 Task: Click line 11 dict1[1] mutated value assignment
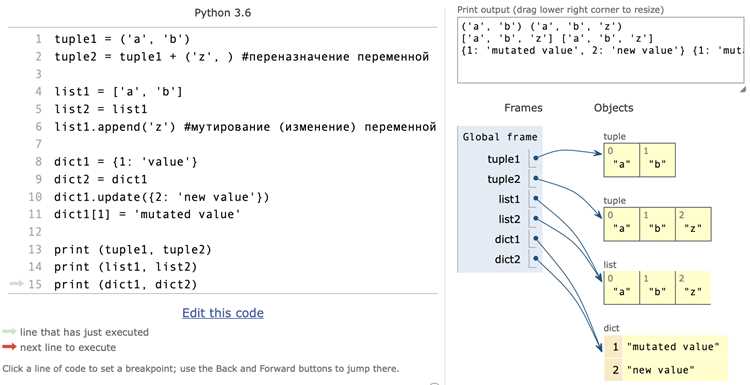(147, 214)
